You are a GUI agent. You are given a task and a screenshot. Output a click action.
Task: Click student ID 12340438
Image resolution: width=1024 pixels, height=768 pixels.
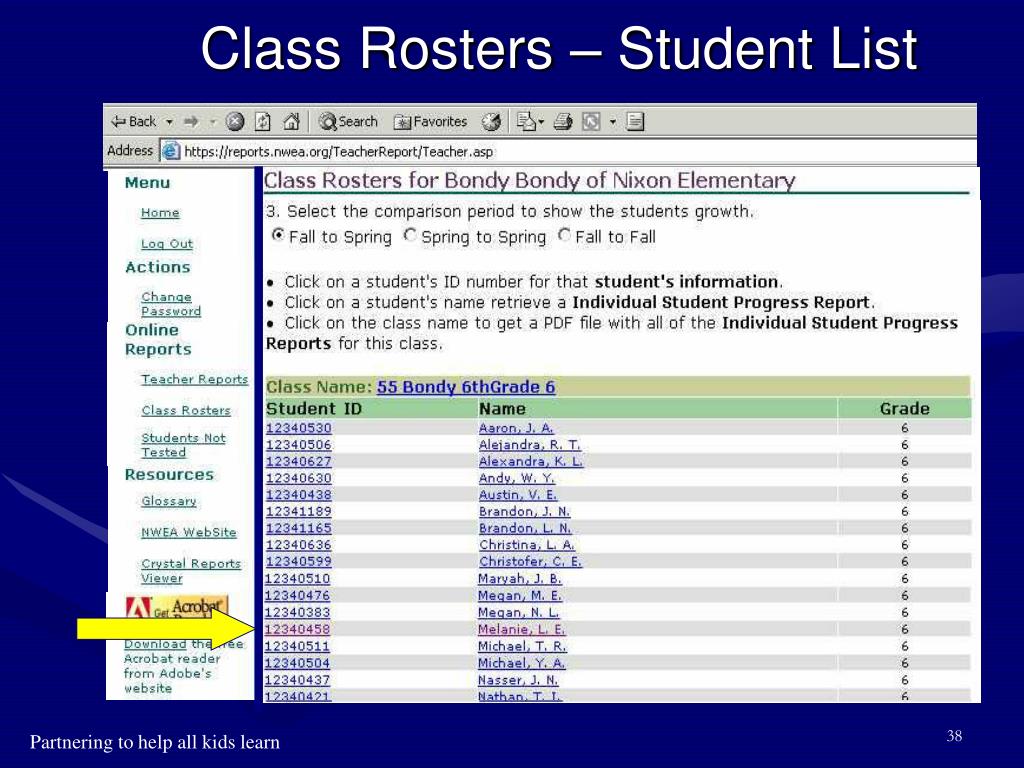298,495
